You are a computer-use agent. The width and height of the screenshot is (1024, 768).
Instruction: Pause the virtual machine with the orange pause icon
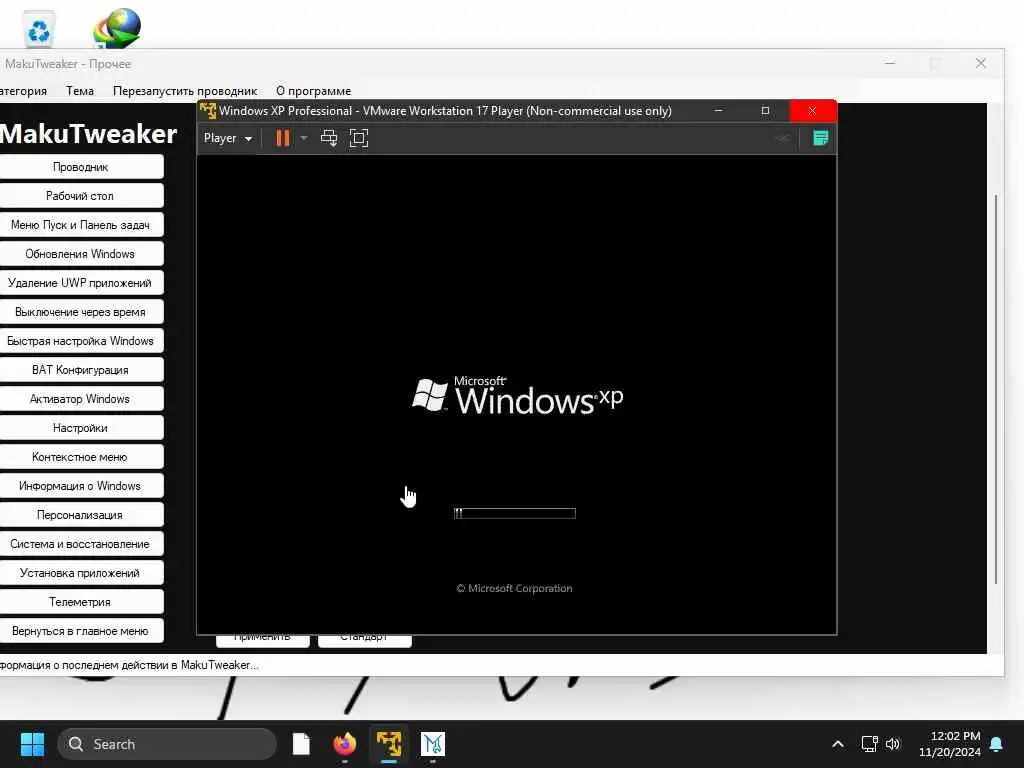point(283,138)
